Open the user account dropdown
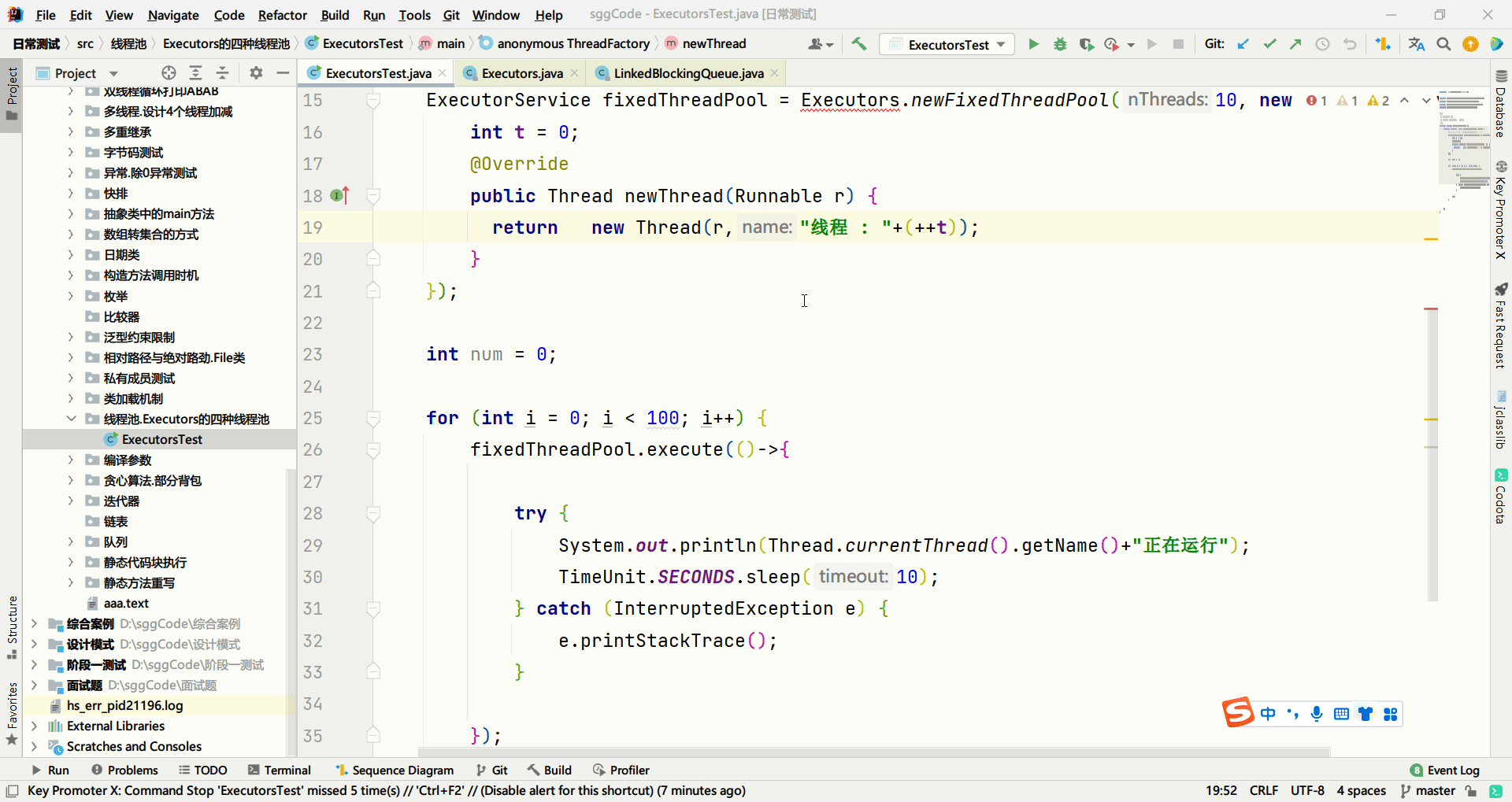The image size is (1512, 802). 820,44
